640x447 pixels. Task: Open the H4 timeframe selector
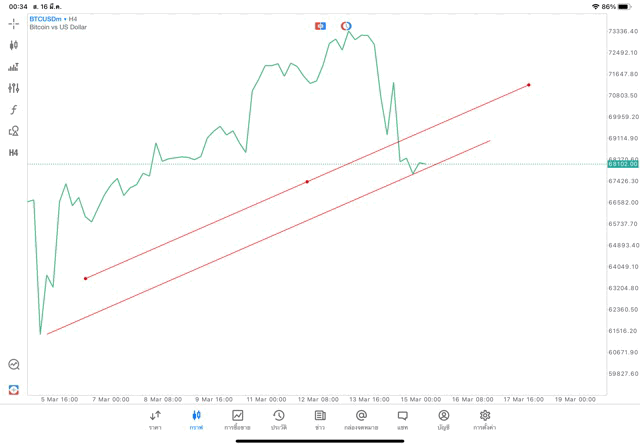[x=13, y=153]
